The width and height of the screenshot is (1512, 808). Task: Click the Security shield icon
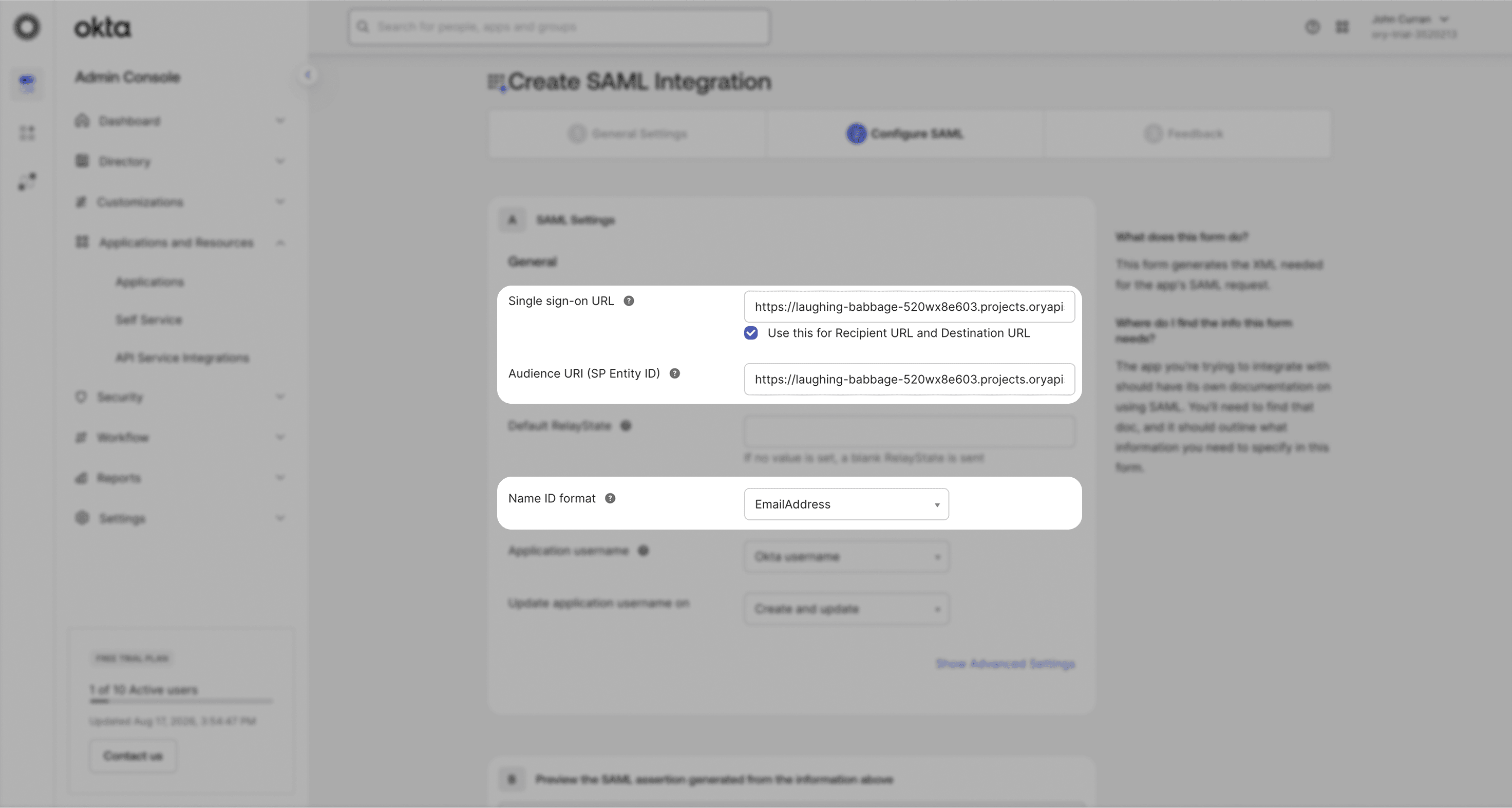pyautogui.click(x=81, y=397)
